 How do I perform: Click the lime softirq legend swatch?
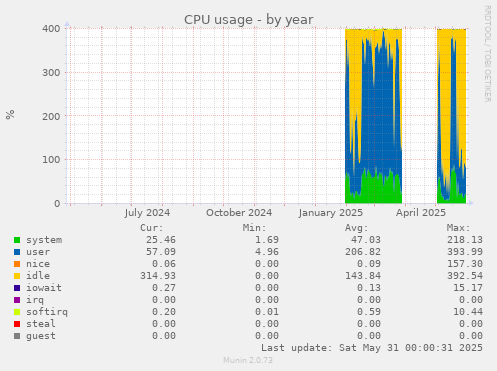pyautogui.click(x=17, y=312)
